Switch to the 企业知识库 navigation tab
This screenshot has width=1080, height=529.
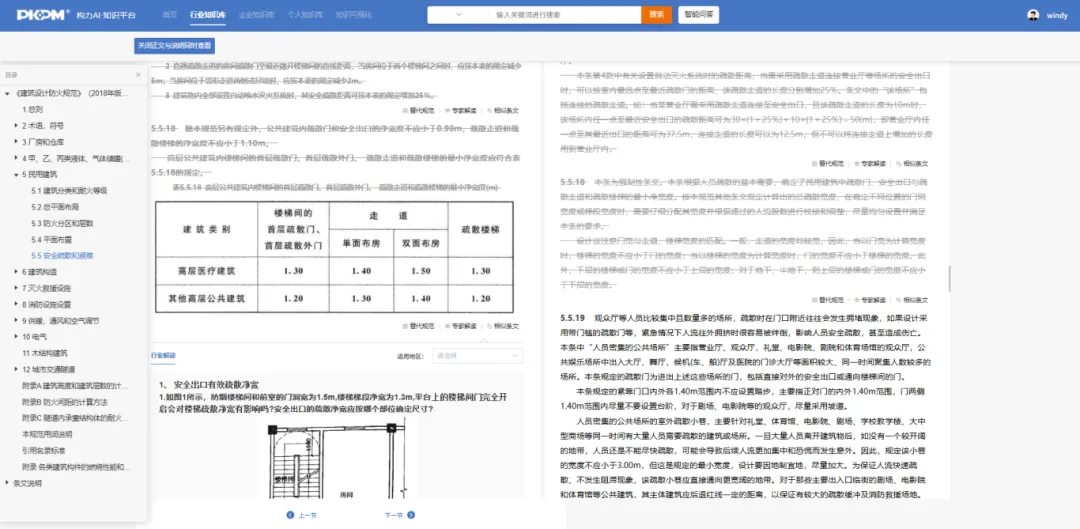[x=257, y=15]
